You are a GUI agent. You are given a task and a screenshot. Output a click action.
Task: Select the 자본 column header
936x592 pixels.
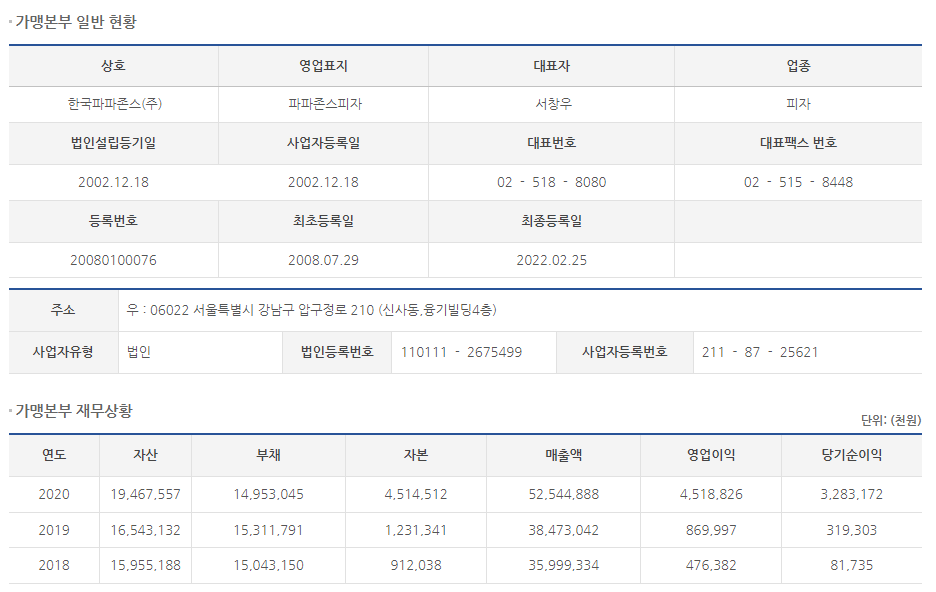[x=416, y=455]
